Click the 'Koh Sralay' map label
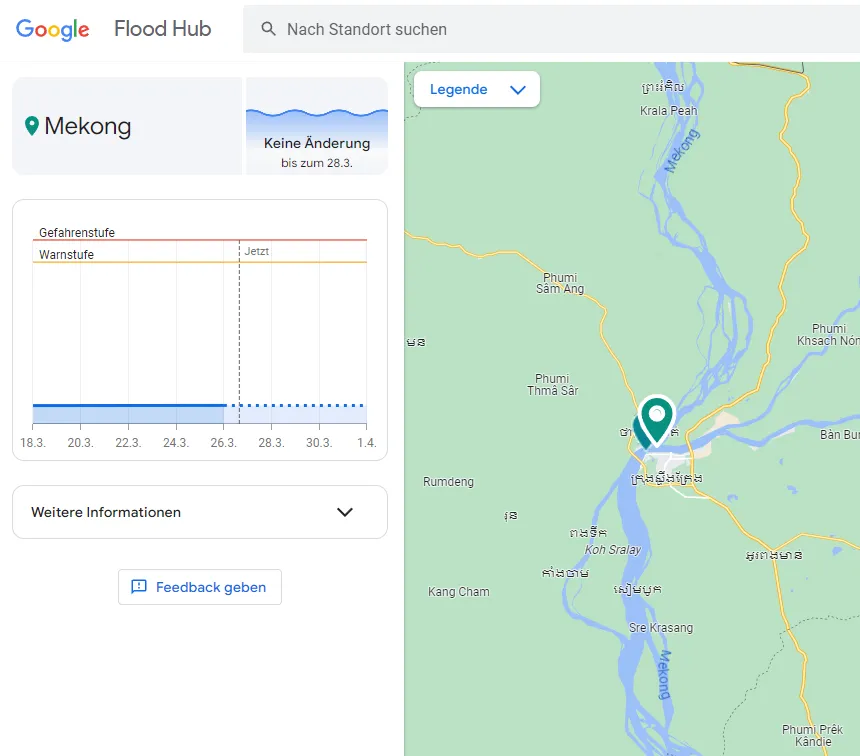The height and width of the screenshot is (756, 860). point(613,550)
